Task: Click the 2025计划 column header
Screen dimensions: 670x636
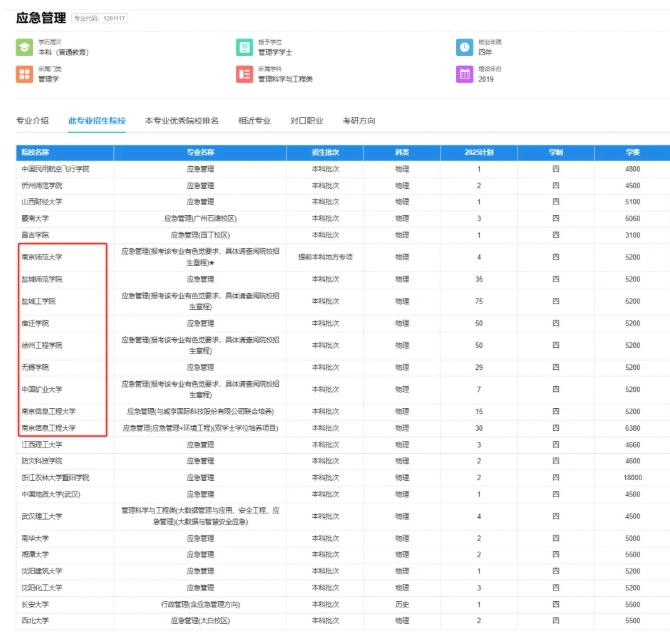Action: tap(479, 152)
